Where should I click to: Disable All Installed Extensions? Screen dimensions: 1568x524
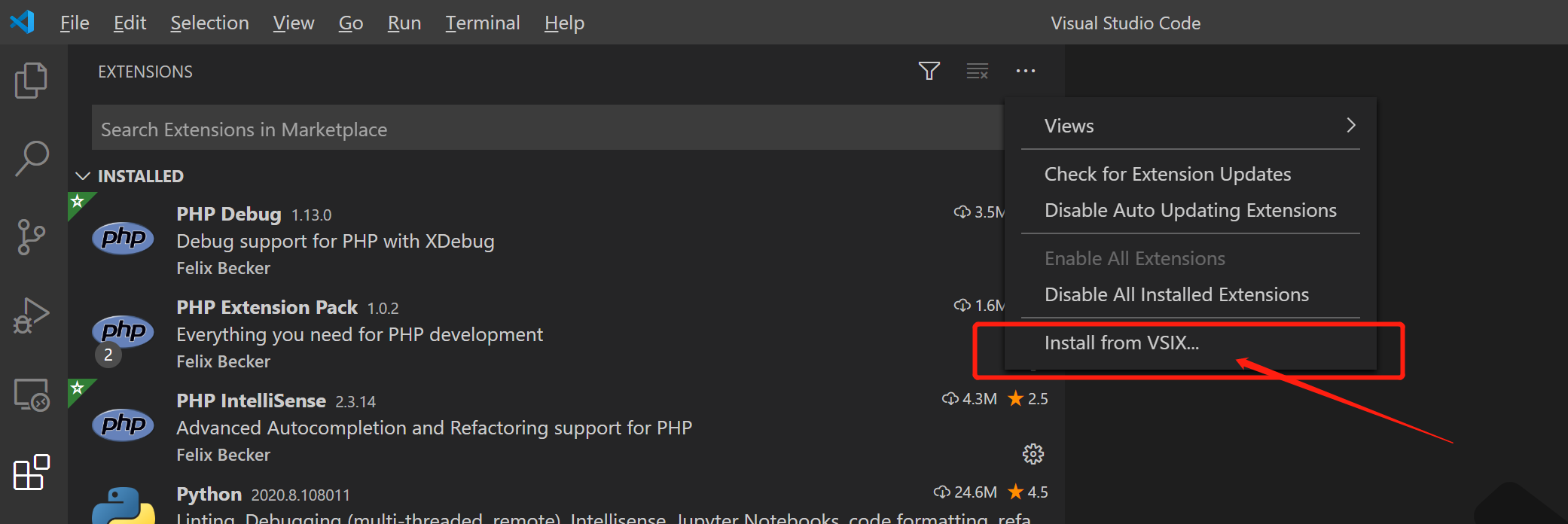(x=1176, y=295)
